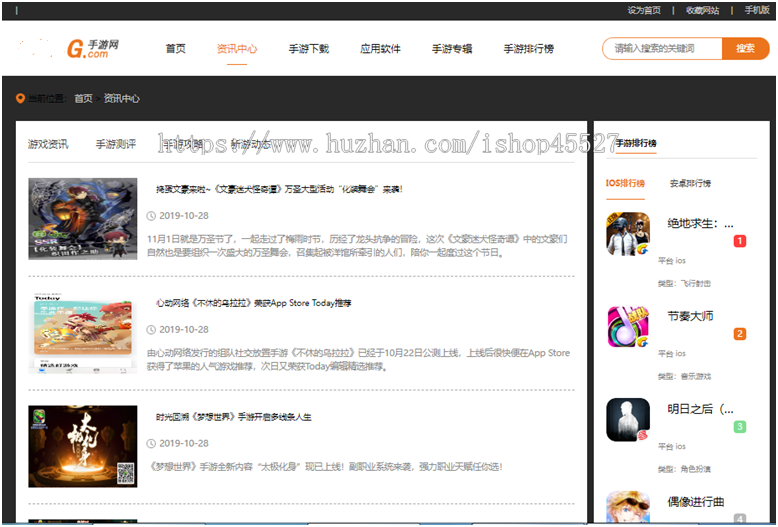Click the 不休的乌拉拉 article thumbnail
The image size is (778, 527).
tap(83, 332)
